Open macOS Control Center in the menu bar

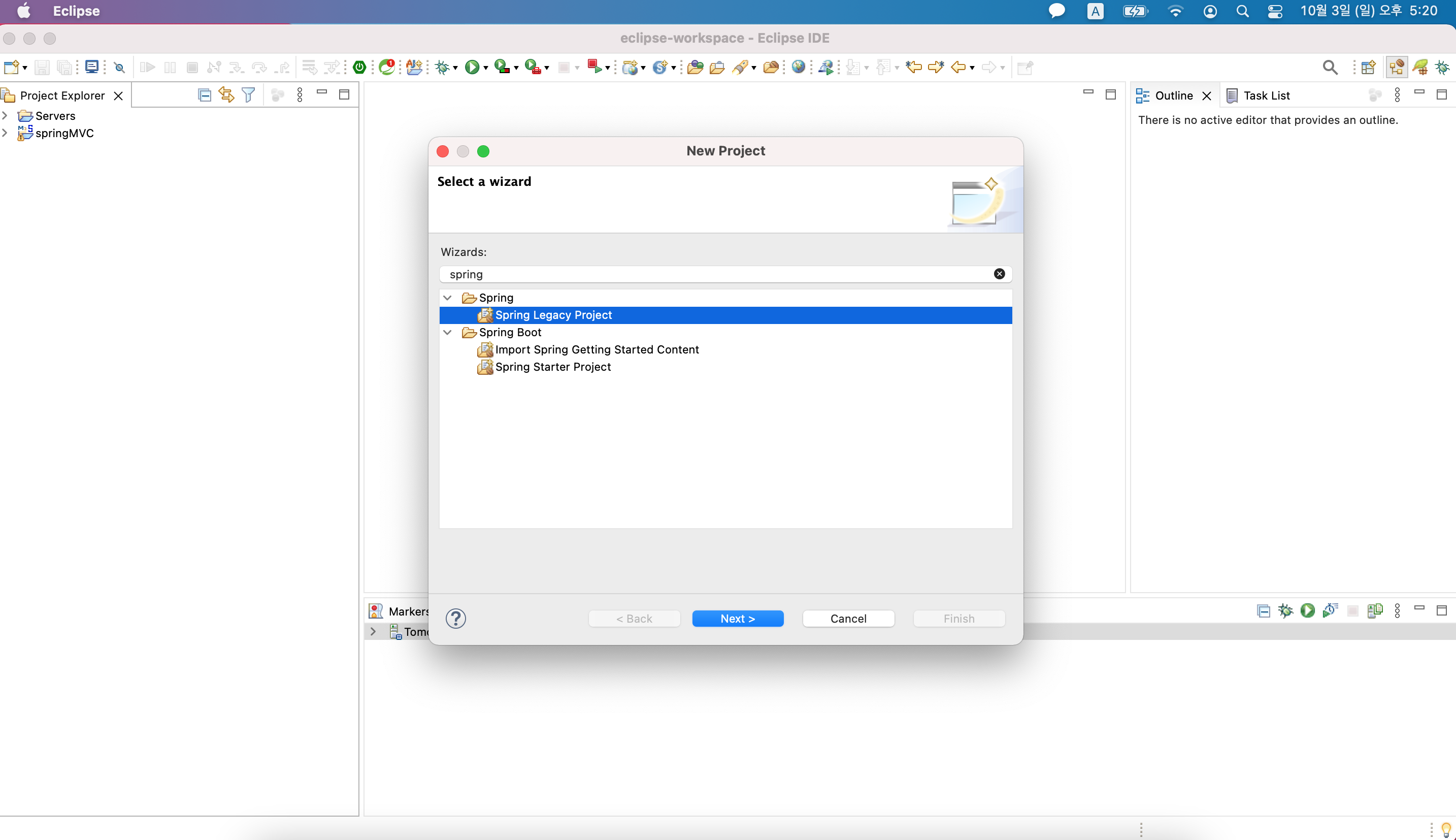coord(1274,11)
